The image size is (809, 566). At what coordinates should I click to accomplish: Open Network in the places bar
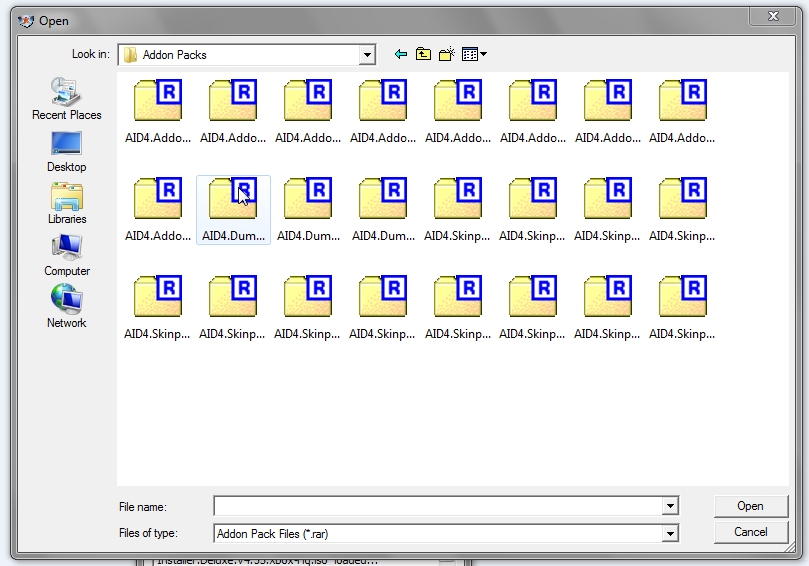[x=67, y=307]
